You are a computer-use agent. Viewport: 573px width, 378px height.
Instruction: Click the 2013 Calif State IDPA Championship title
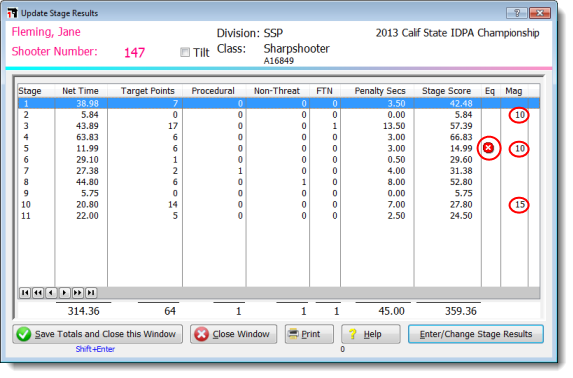(x=458, y=33)
